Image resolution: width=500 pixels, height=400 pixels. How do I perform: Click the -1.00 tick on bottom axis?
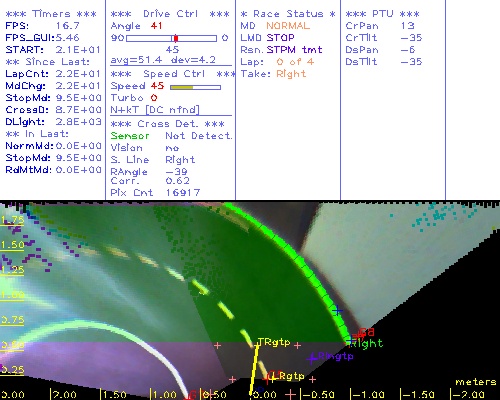(369, 395)
